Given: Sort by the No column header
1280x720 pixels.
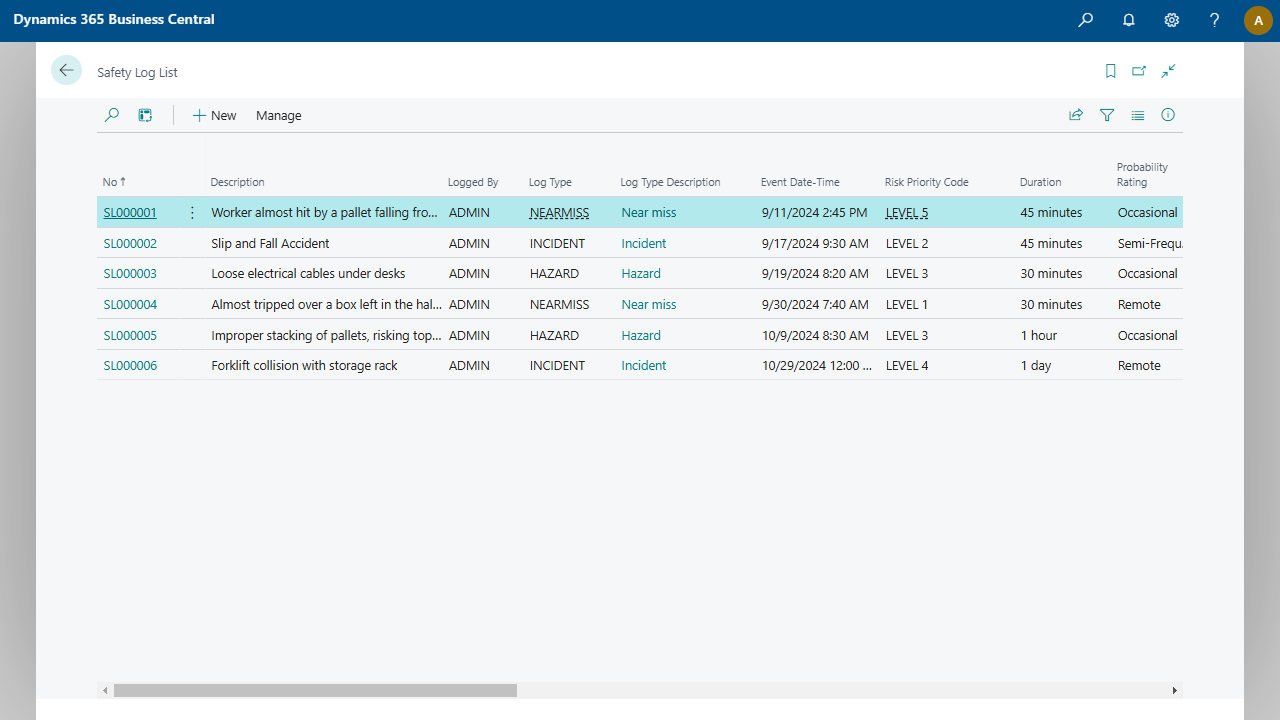Looking at the screenshot, I should pyautogui.click(x=110, y=182).
